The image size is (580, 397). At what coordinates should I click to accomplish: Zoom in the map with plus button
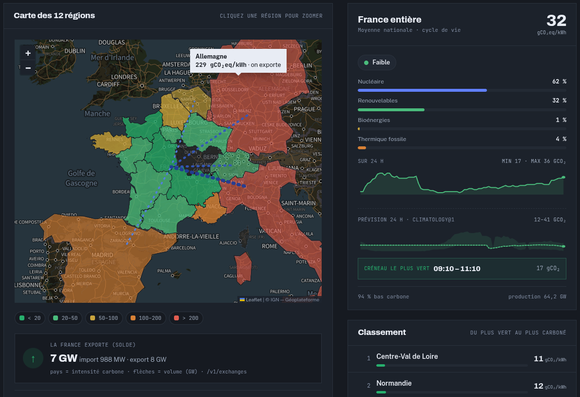[28, 53]
